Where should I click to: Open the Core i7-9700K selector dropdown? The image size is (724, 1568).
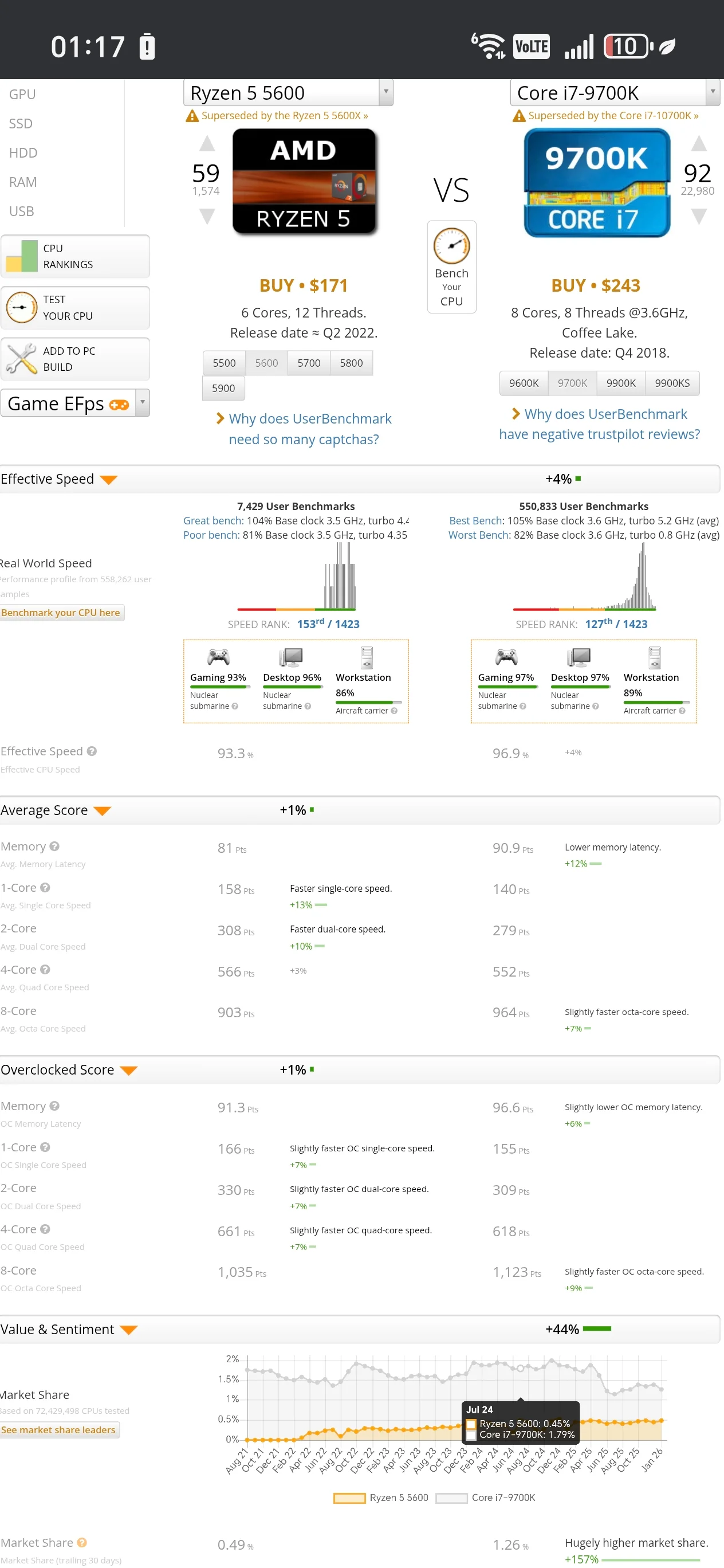click(713, 92)
